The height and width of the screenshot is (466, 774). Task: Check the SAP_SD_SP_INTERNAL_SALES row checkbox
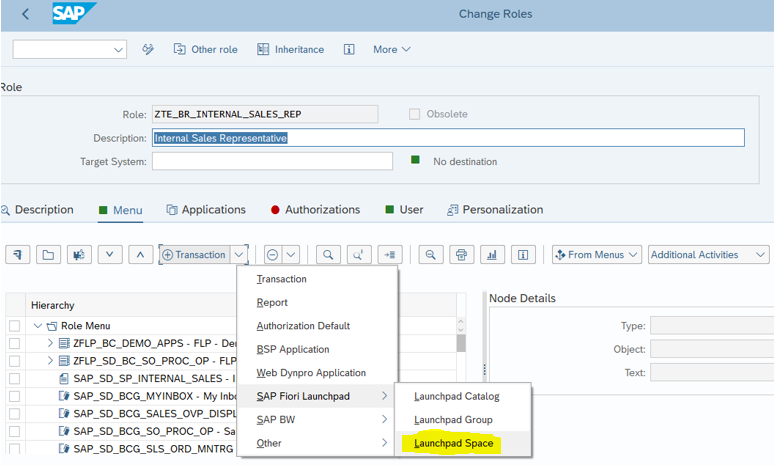point(14,379)
